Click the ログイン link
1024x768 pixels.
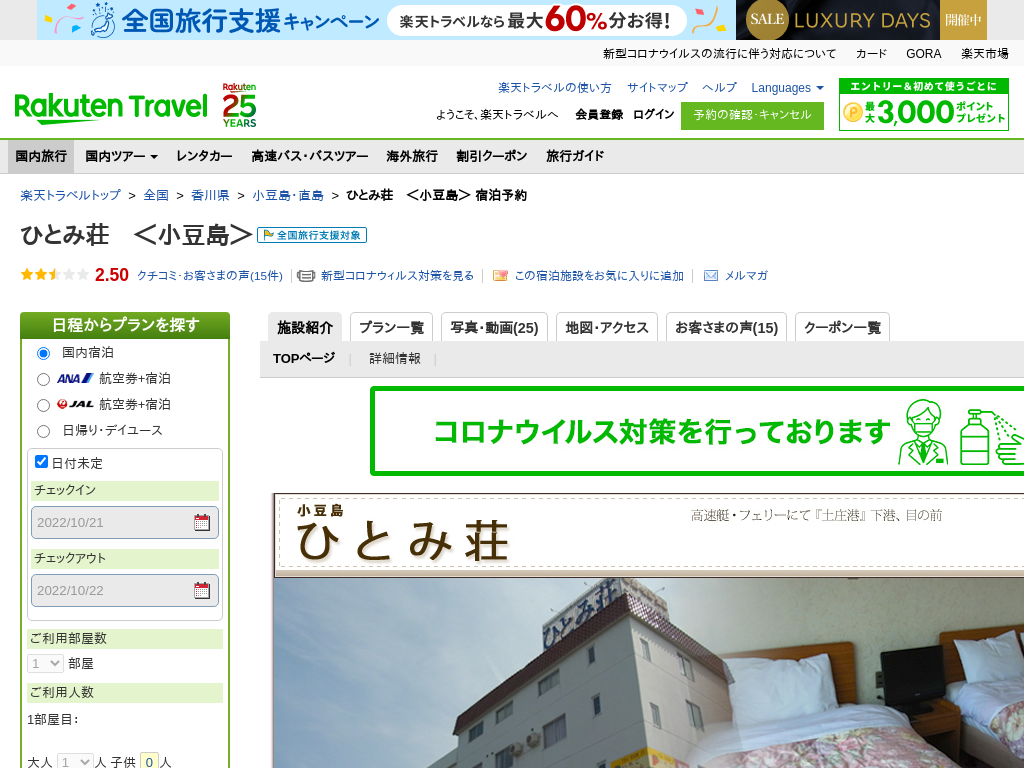[653, 115]
